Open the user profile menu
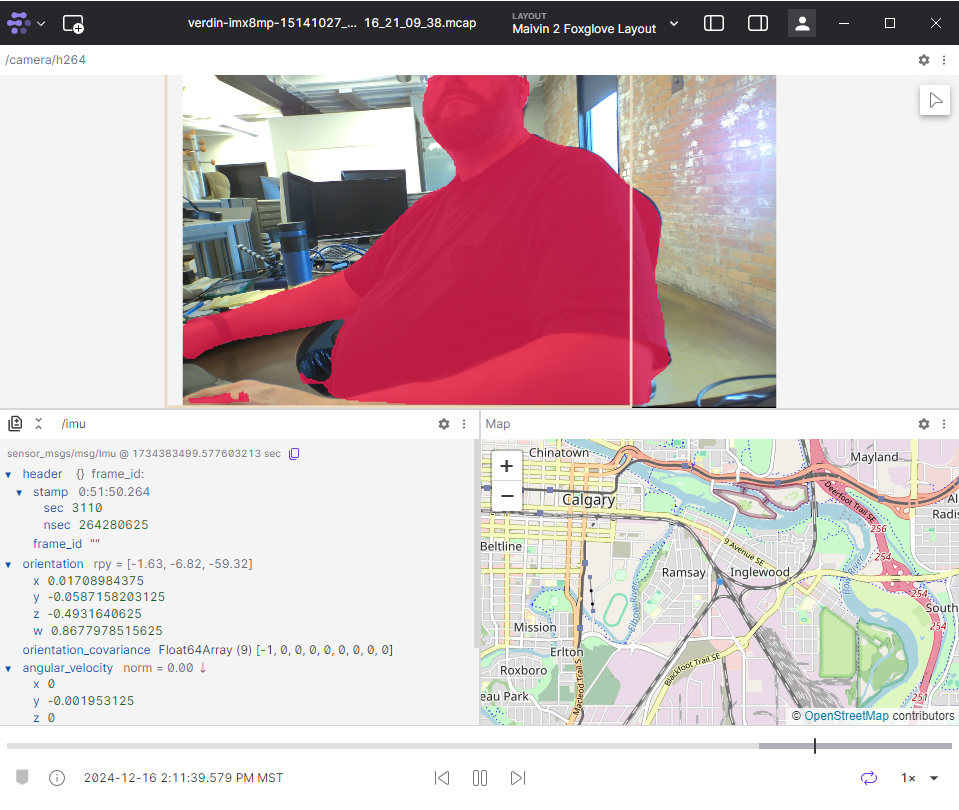The width and height of the screenshot is (959, 810). (x=802, y=23)
